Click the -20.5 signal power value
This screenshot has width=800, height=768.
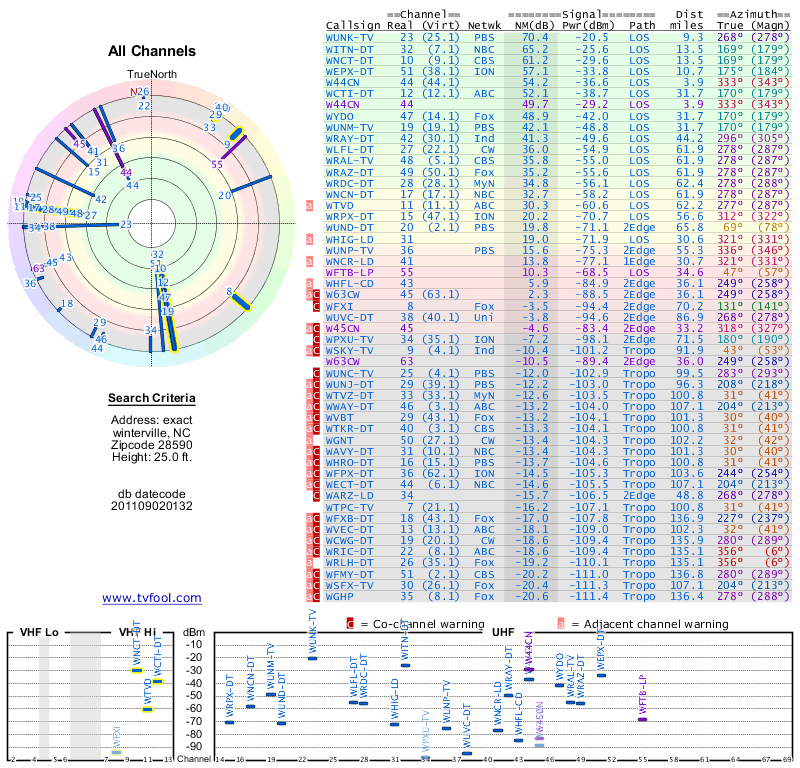pyautogui.click(x=592, y=37)
